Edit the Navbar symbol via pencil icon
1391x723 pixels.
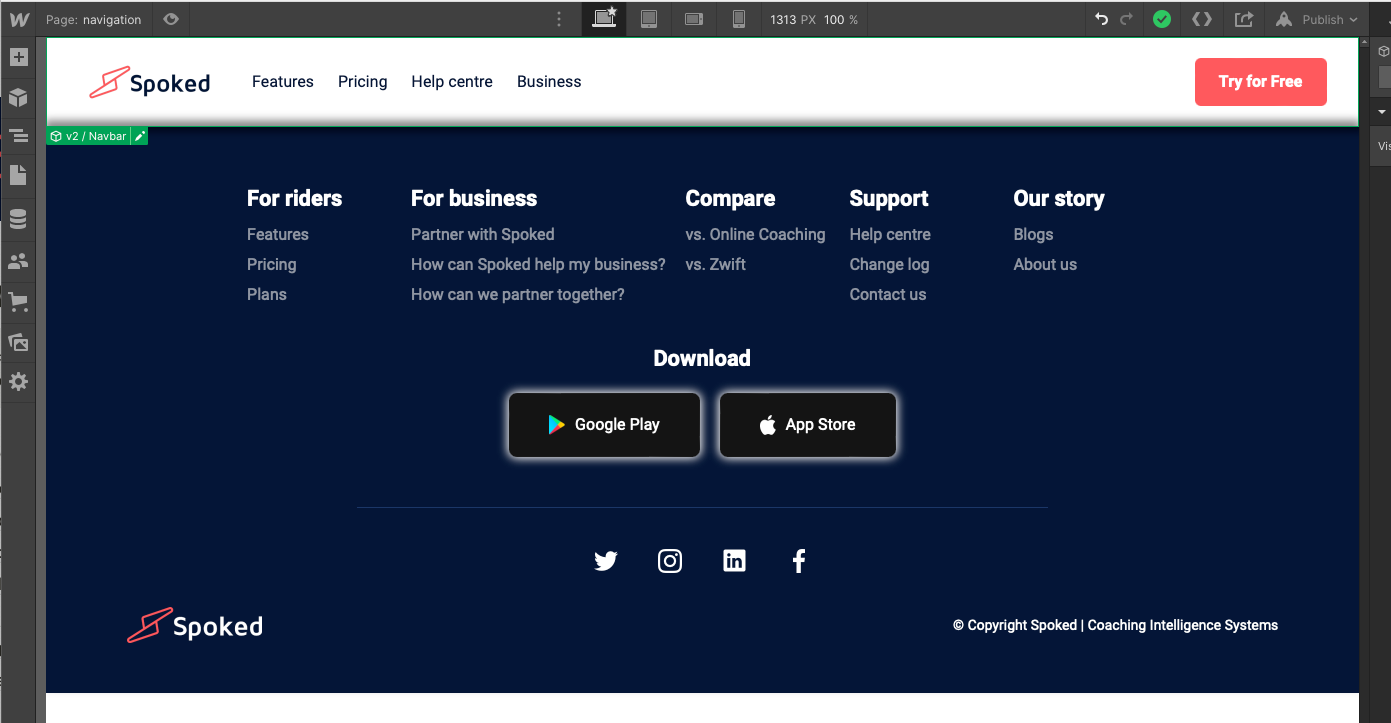tap(140, 136)
